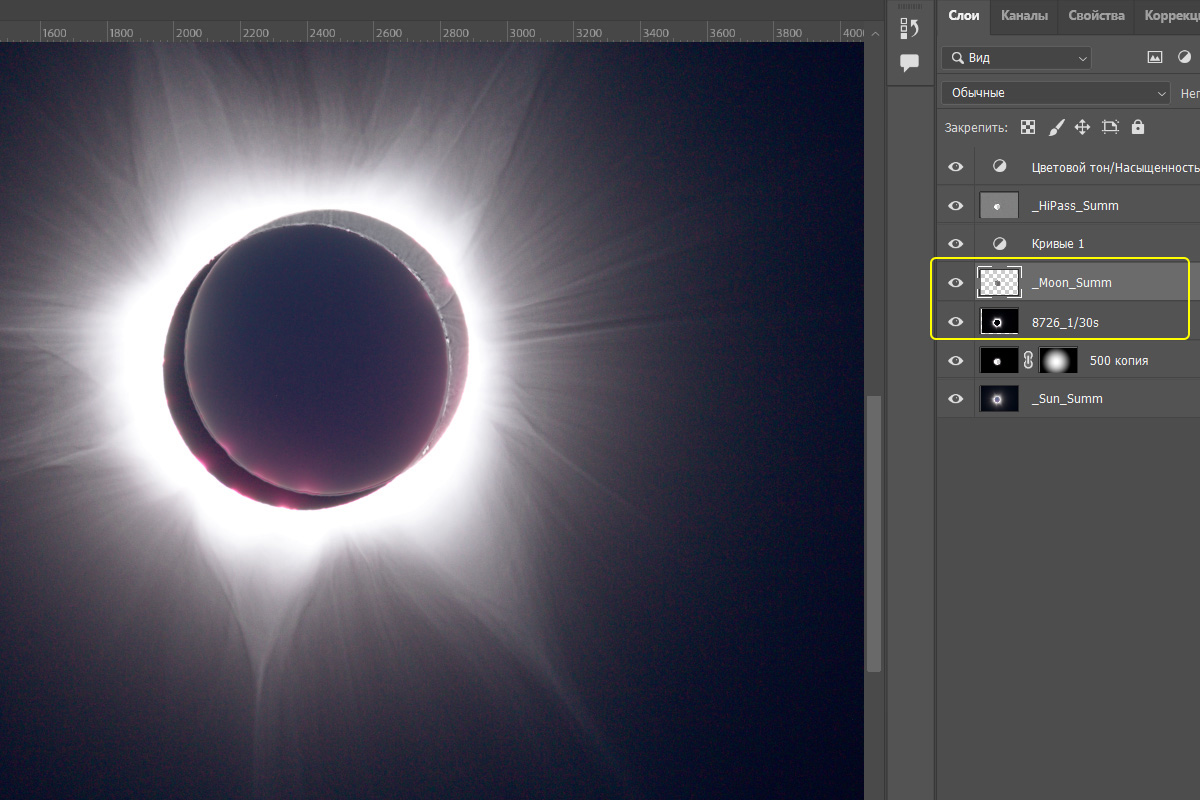Select the _Moon_Summ layer thumbnail
The image size is (1200, 800).
pyautogui.click(x=999, y=283)
